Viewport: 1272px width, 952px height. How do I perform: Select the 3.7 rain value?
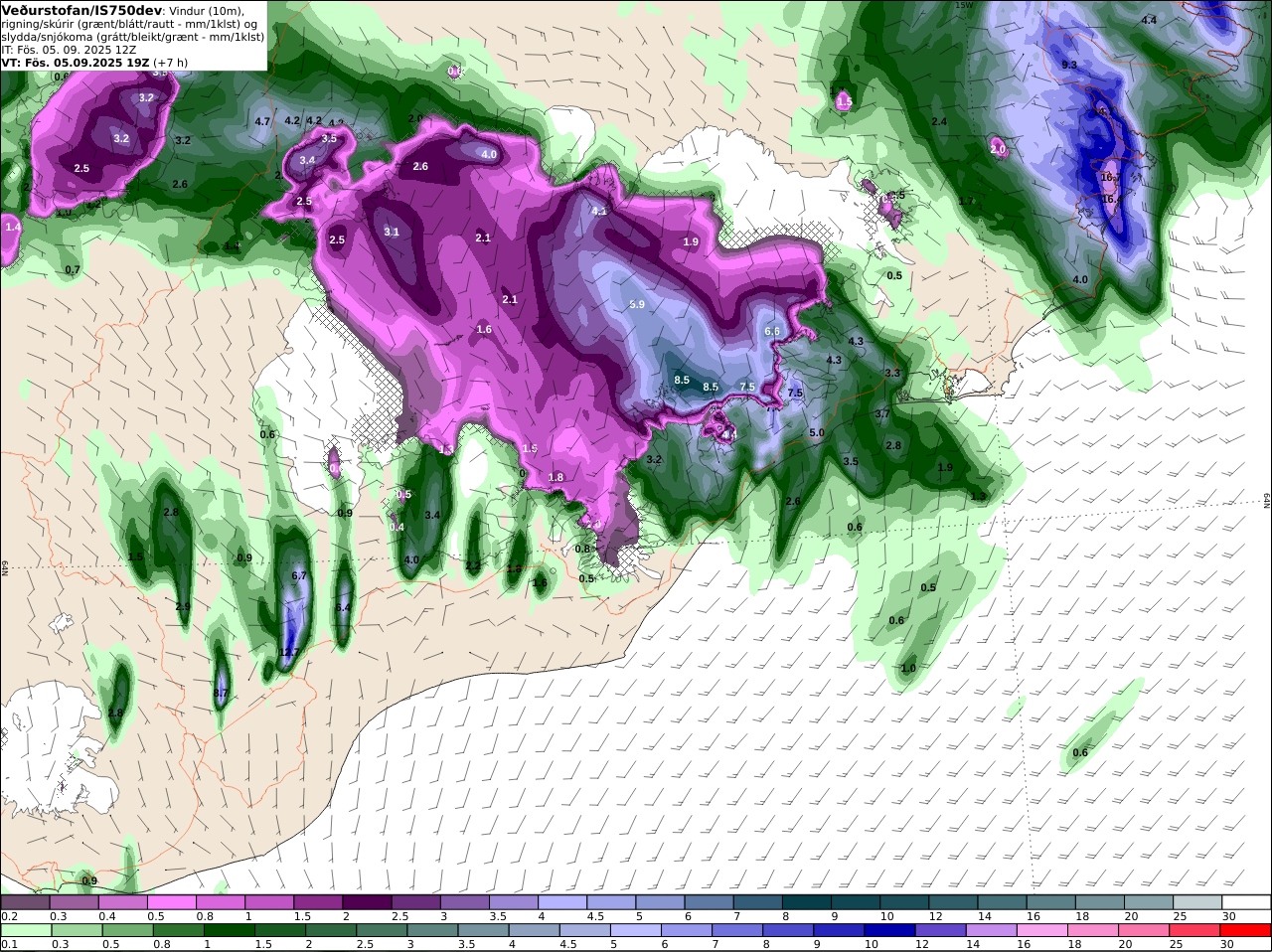click(882, 413)
